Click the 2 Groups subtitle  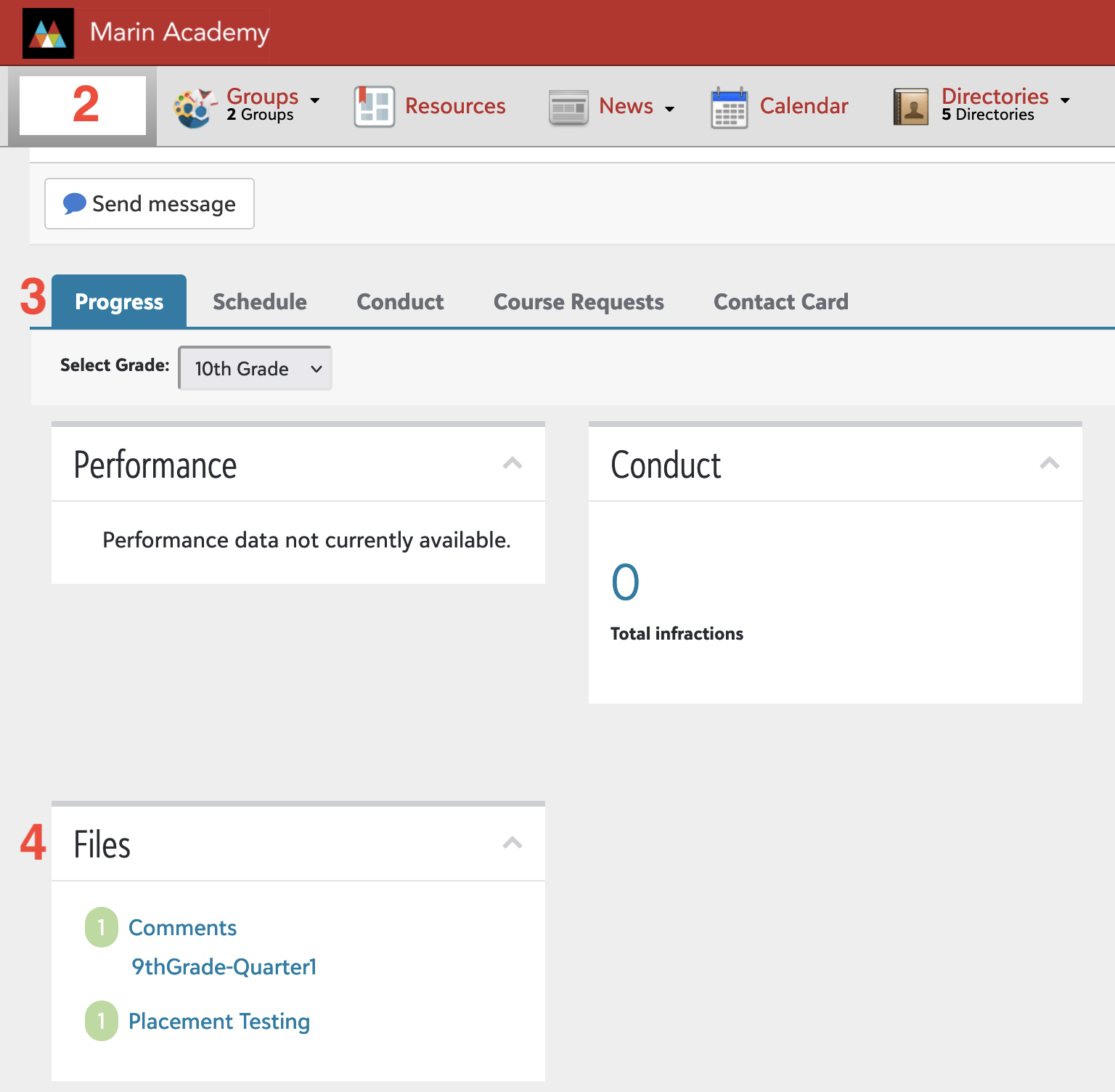[x=260, y=115]
